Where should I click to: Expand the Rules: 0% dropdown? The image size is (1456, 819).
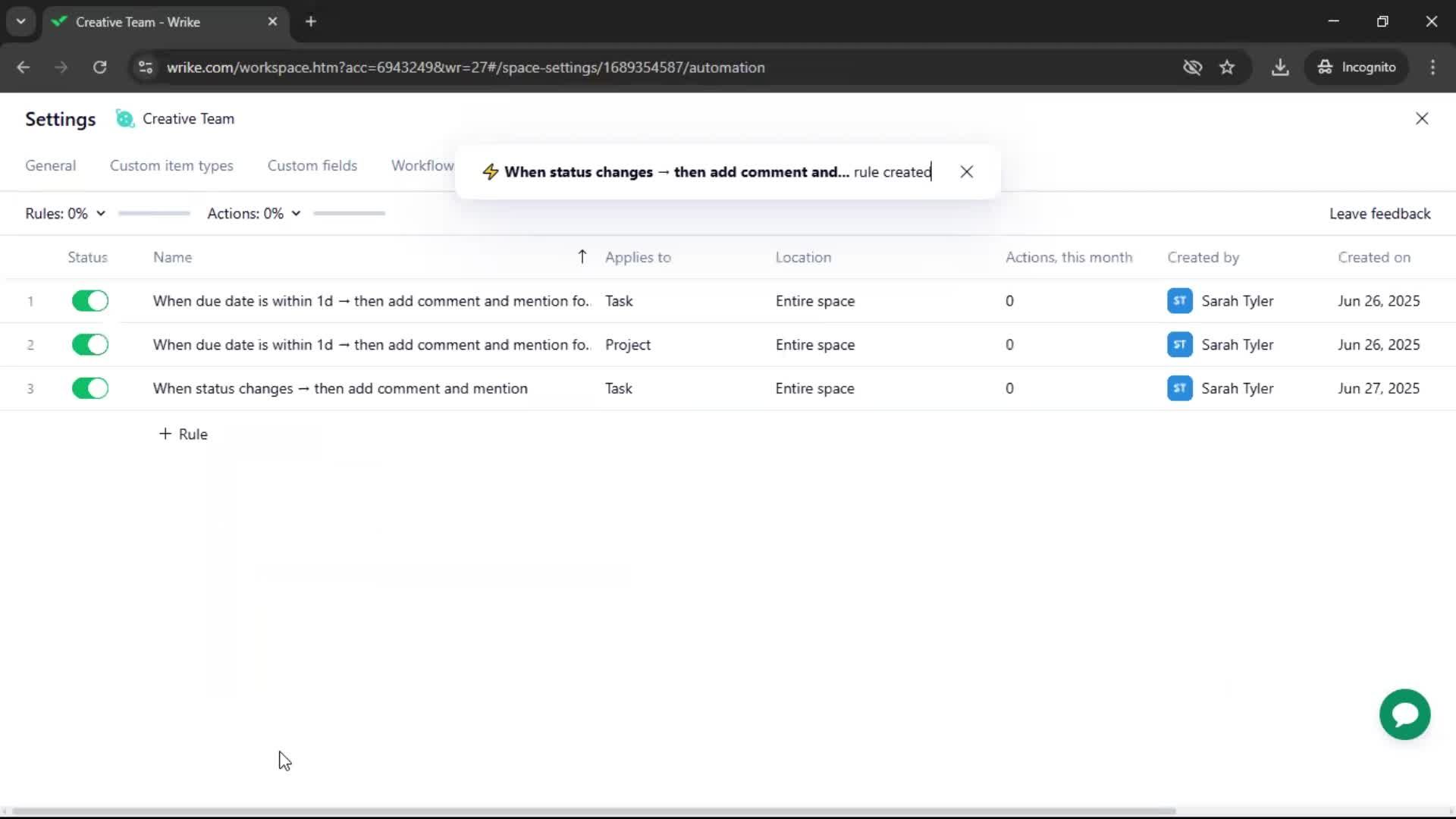65,214
